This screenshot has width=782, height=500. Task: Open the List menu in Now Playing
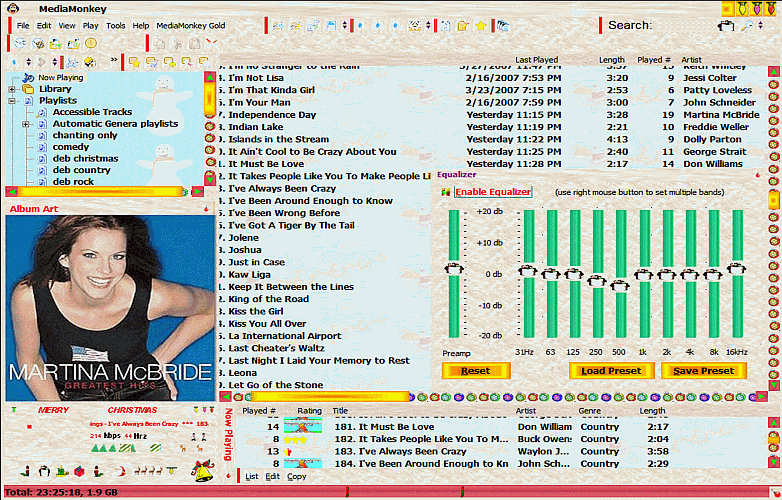point(252,477)
